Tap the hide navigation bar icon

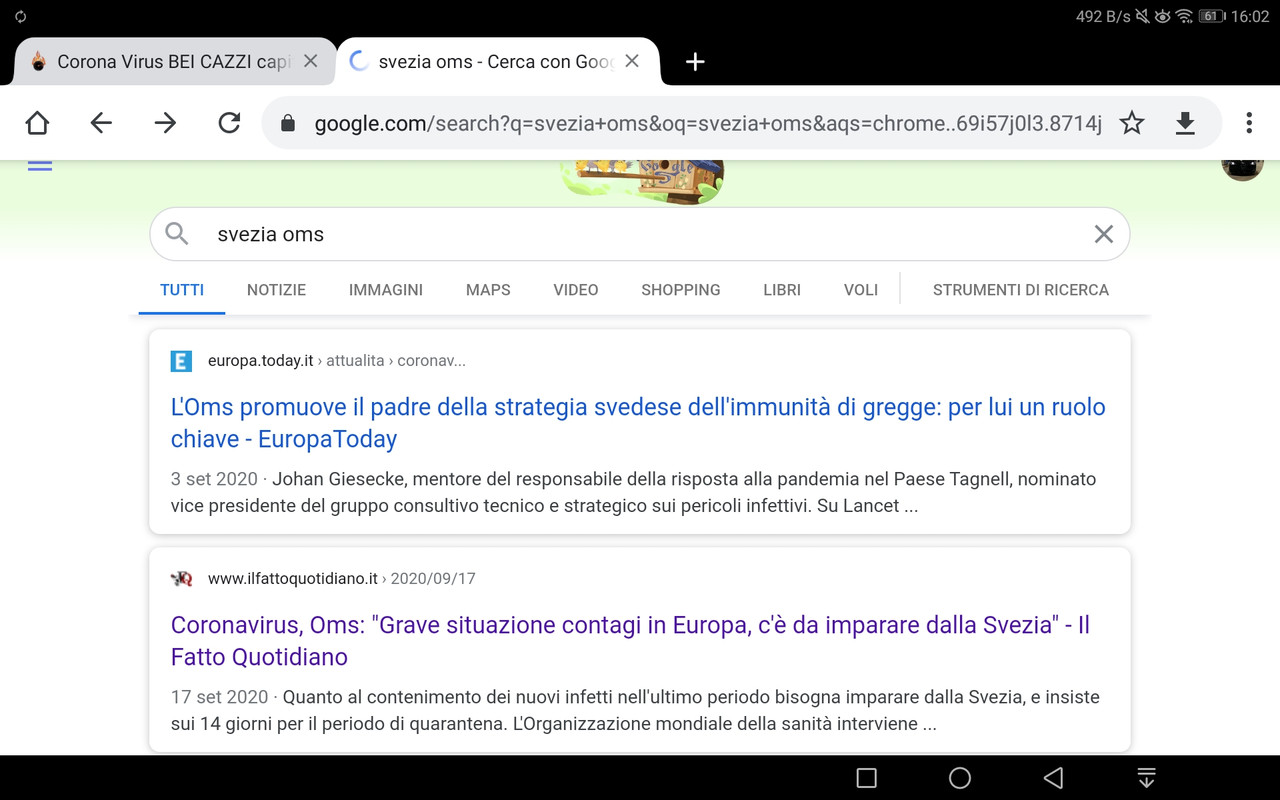tap(1147, 778)
